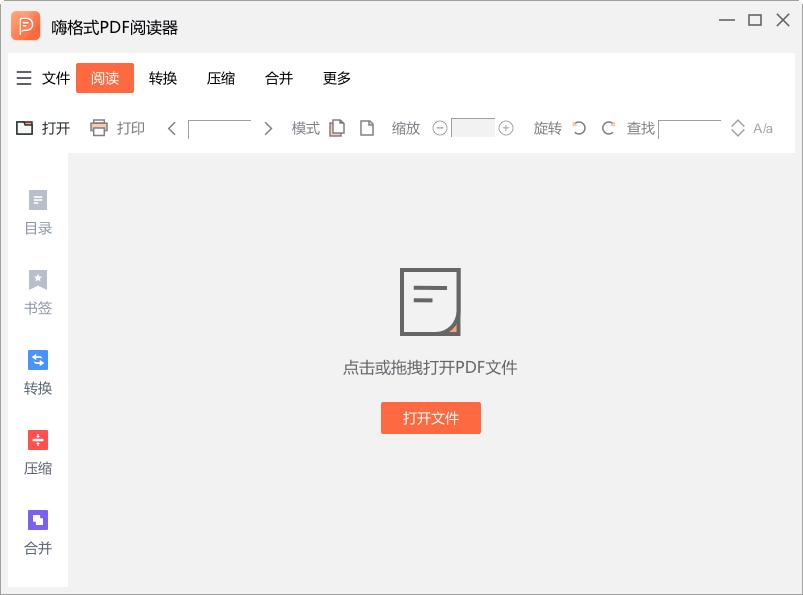Switch to the 阅读 tab
Image resolution: width=803 pixels, height=595 pixels.
pyautogui.click(x=105, y=78)
